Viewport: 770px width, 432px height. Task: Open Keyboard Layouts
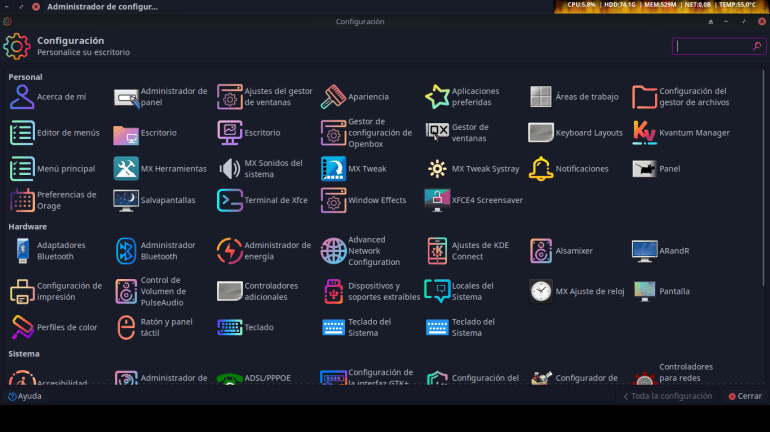click(541, 132)
